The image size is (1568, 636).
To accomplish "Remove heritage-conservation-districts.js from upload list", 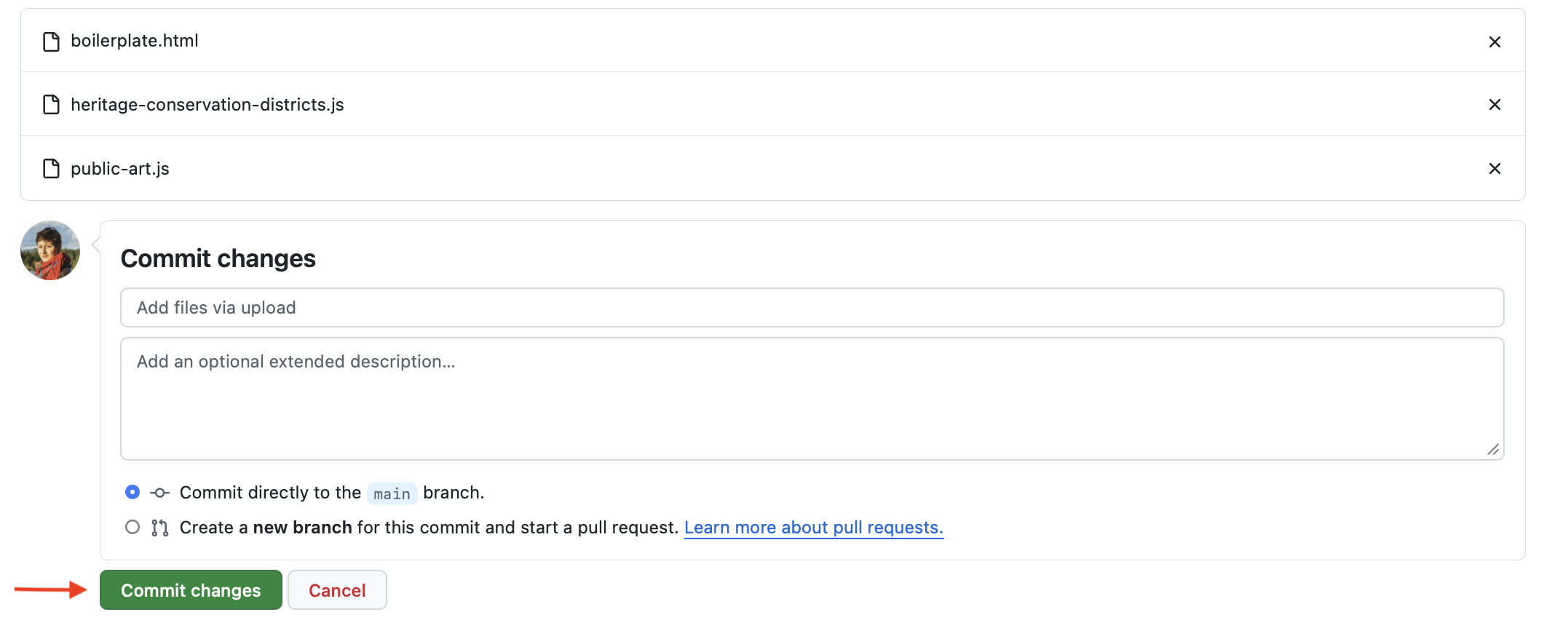I will pos(1494,105).
